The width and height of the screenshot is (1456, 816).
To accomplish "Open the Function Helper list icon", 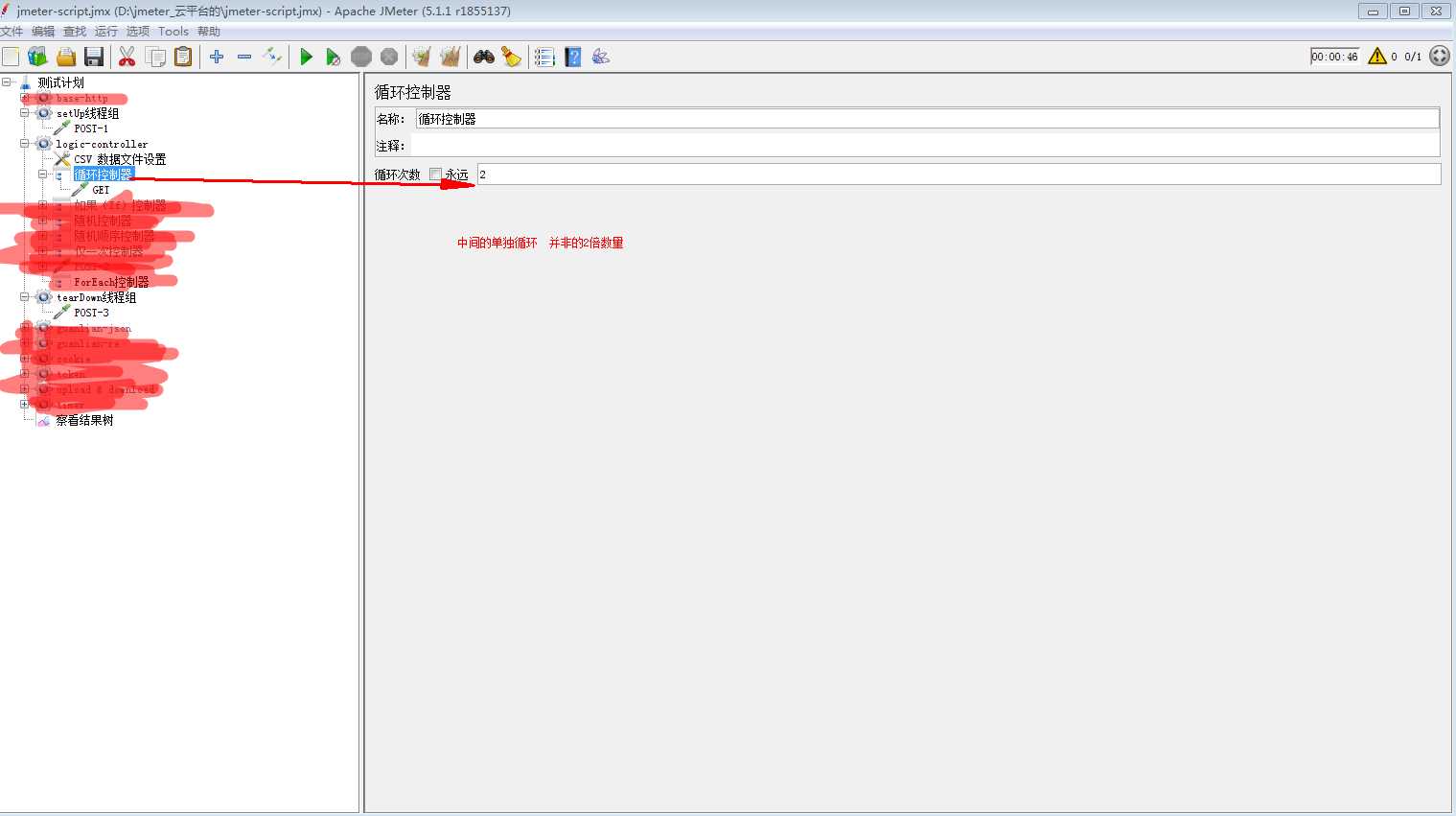I will (x=544, y=57).
